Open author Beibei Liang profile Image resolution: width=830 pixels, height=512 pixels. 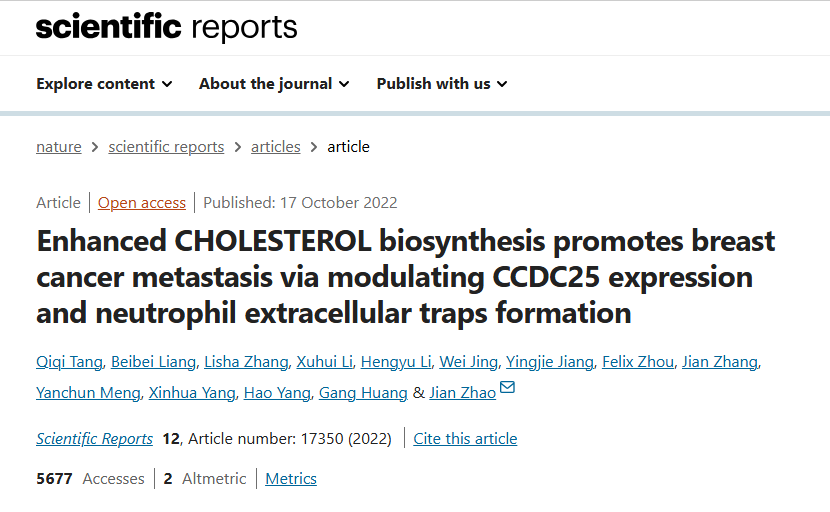(154, 362)
